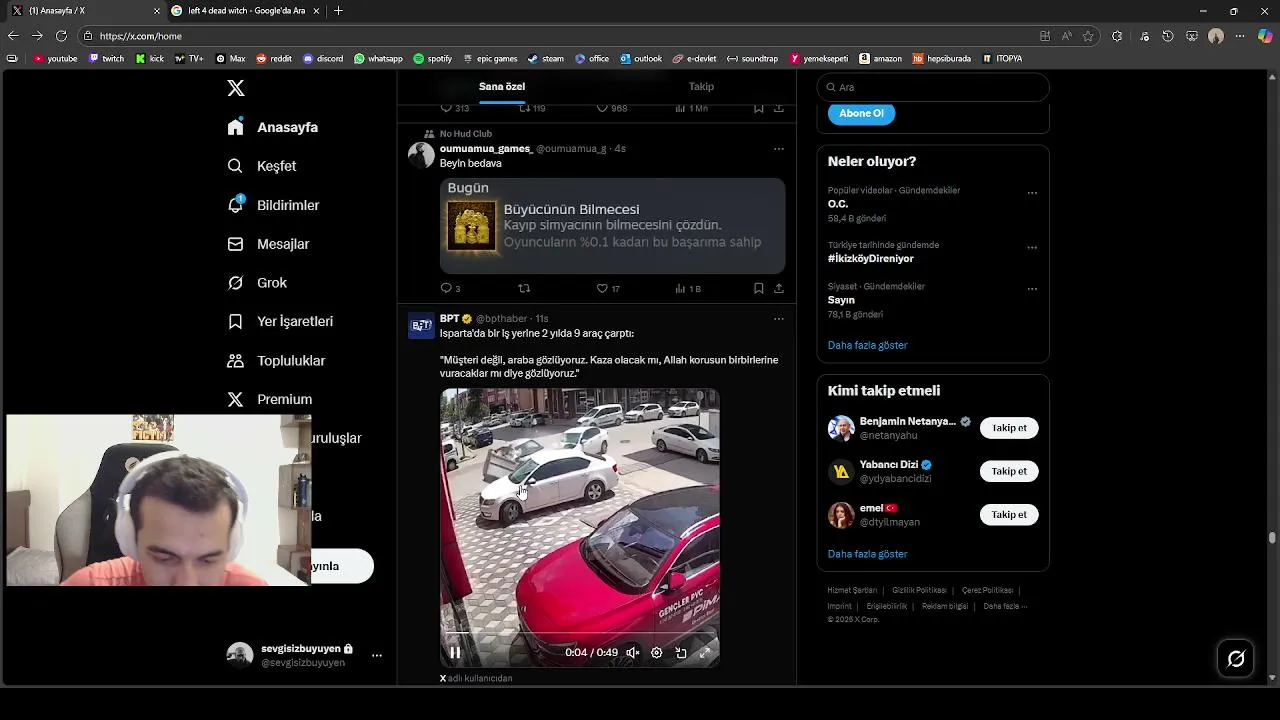The width and height of the screenshot is (1280, 720).
Task: Follow Benjamin Netanyahu
Action: point(1009,428)
